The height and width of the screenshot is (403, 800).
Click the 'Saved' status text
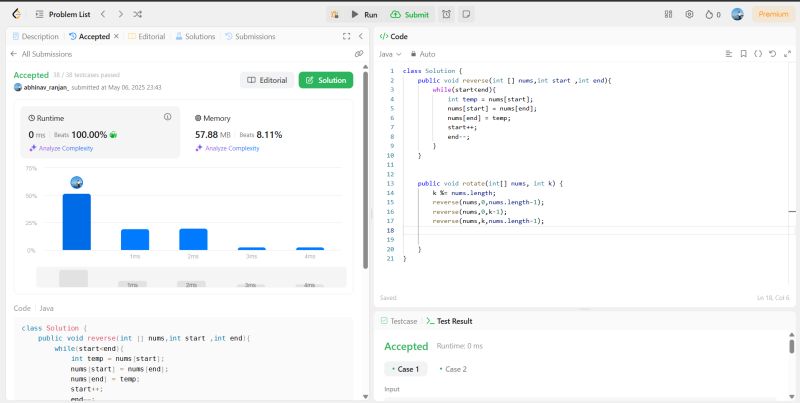(x=388, y=297)
